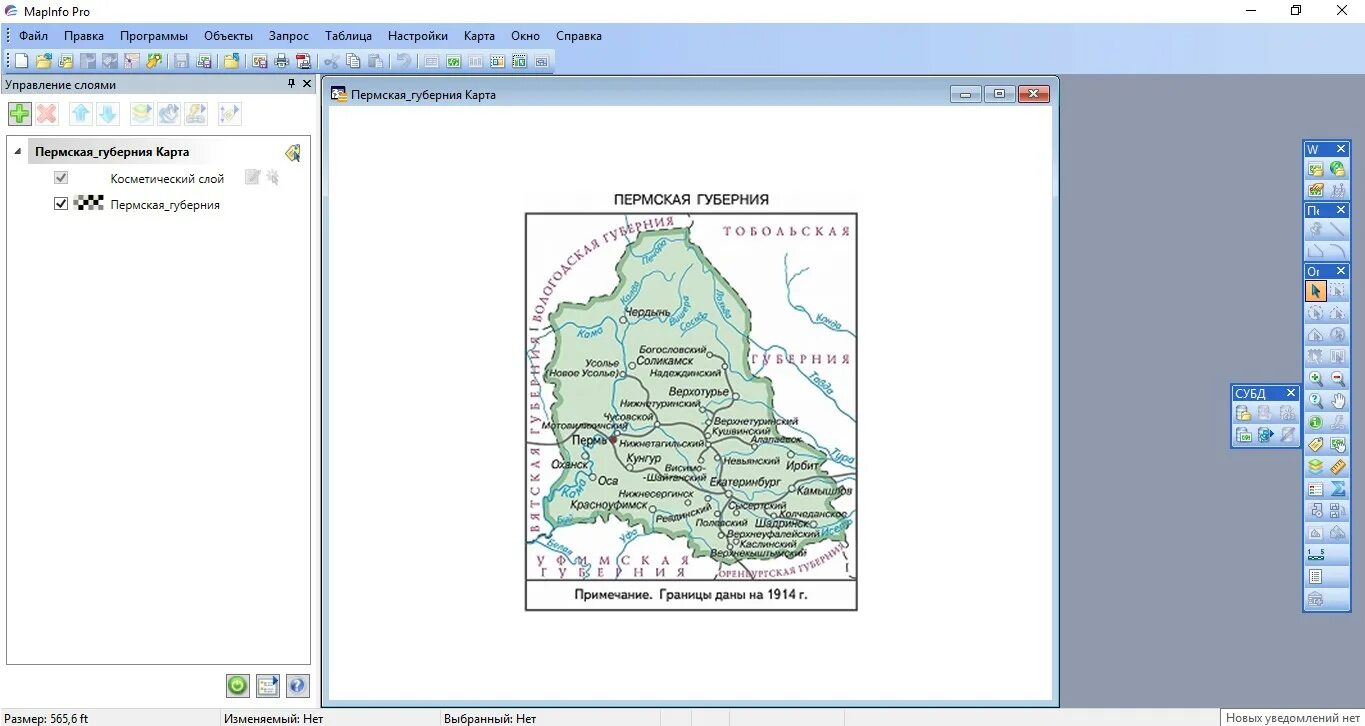Click the Undo arrow icon
The width and height of the screenshot is (1365, 726).
coord(403,61)
